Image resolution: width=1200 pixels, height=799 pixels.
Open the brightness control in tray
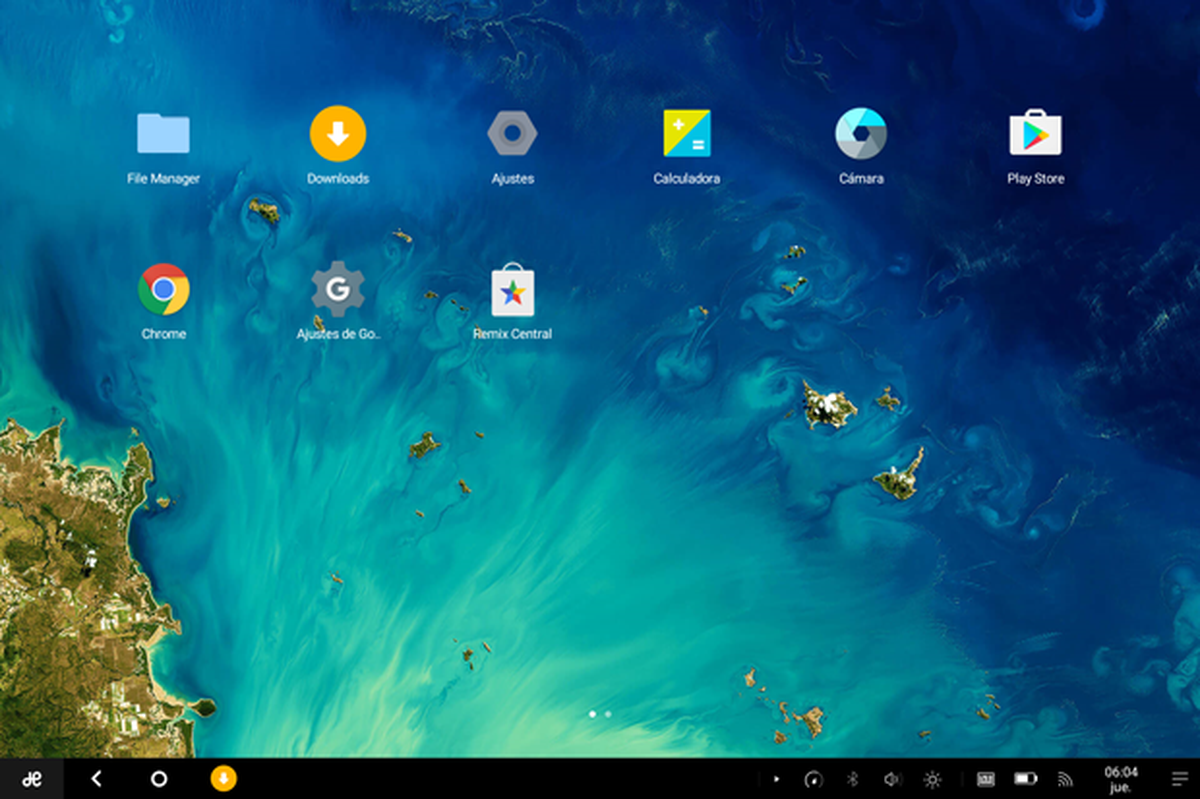932,779
